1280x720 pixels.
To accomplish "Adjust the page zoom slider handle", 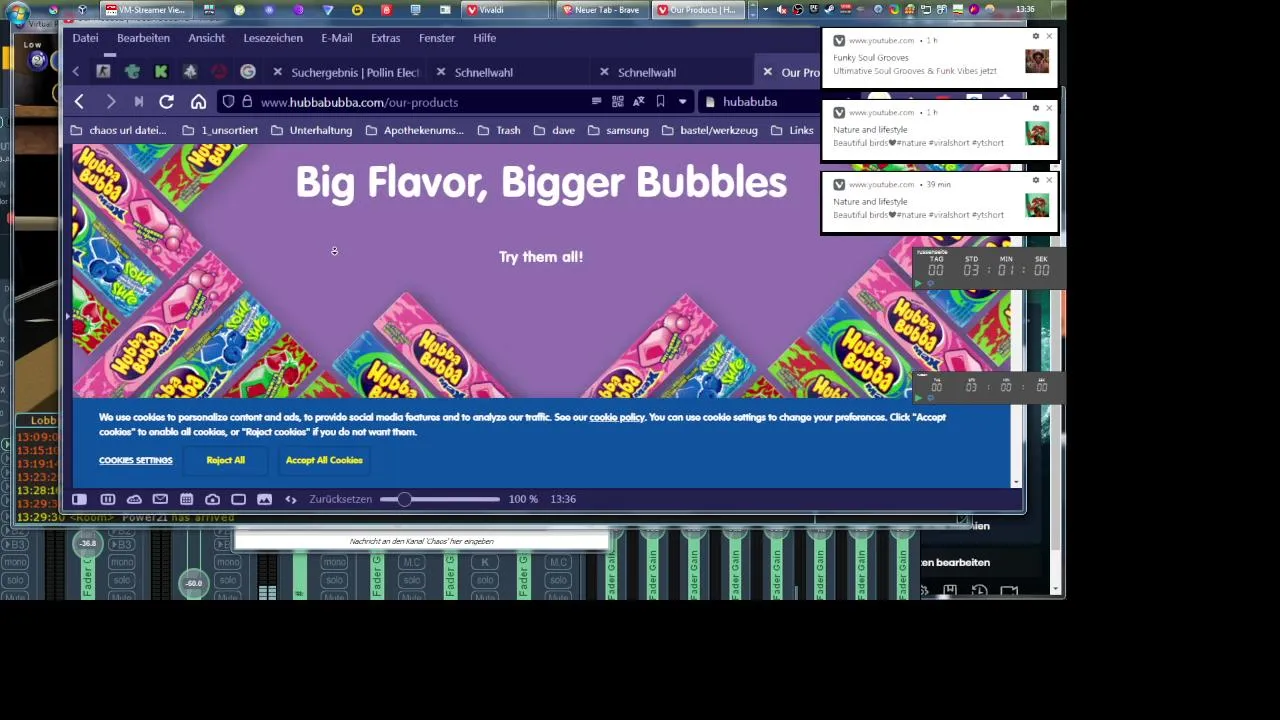I will pyautogui.click(x=404, y=499).
